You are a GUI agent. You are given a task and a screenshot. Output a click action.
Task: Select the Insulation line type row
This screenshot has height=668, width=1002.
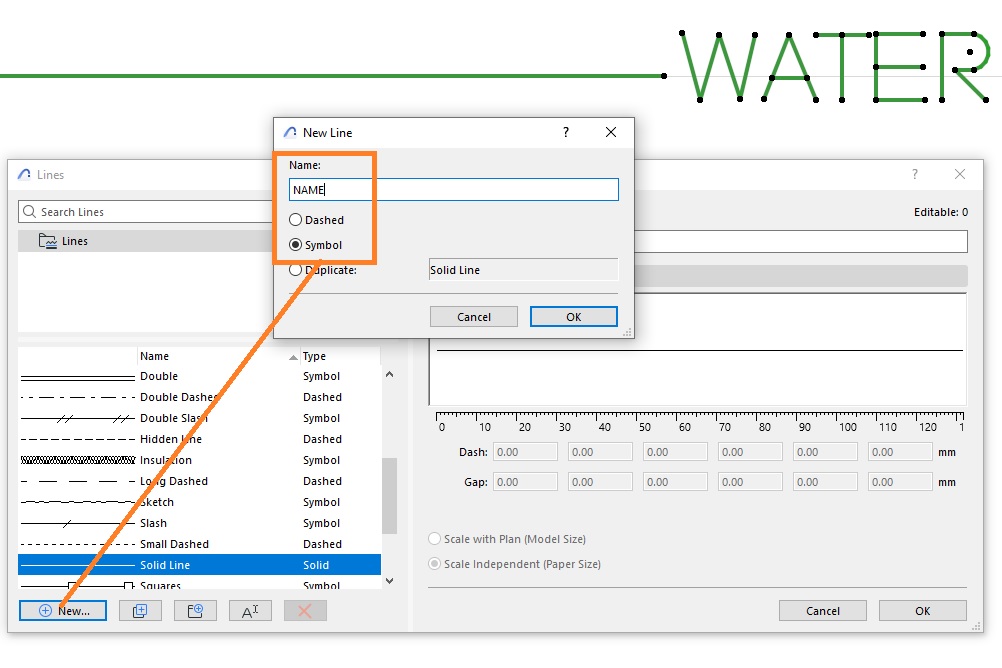[199, 460]
